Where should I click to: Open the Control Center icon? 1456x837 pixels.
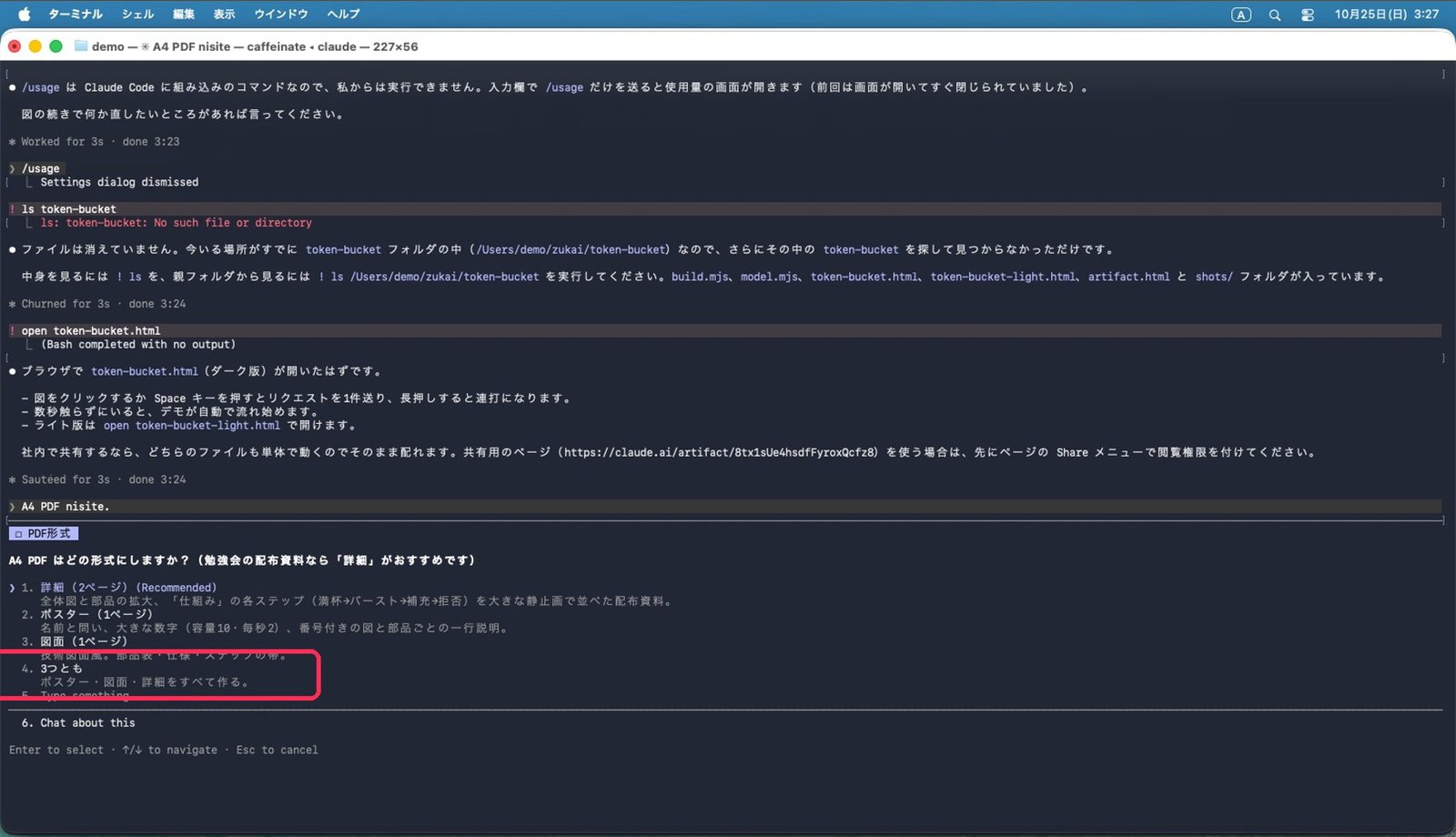(x=1308, y=15)
